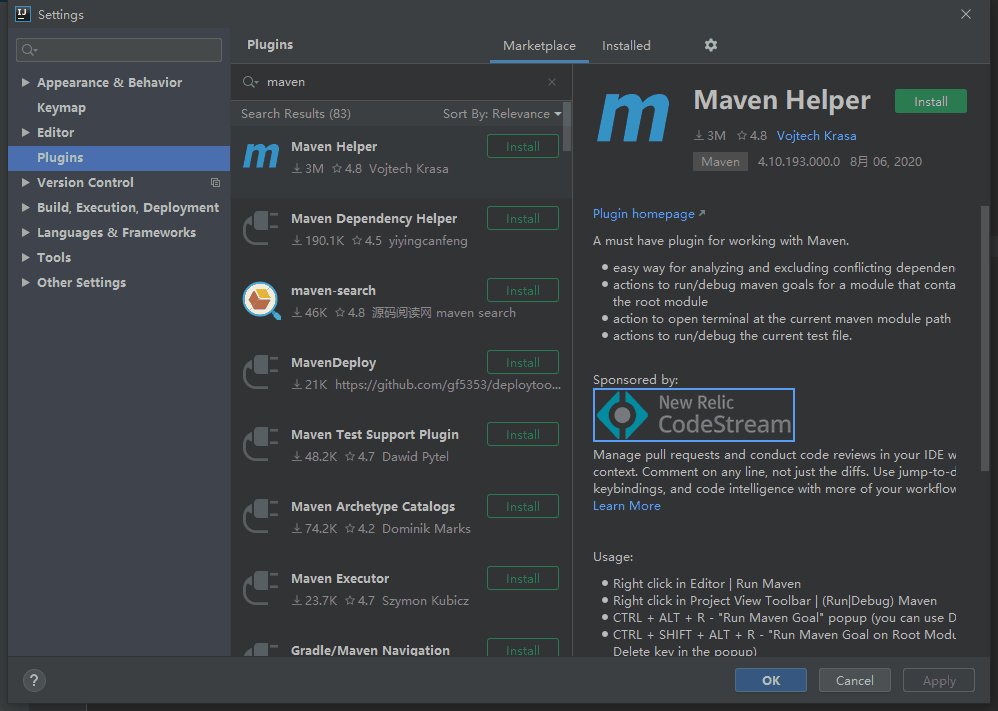The width and height of the screenshot is (998, 711).
Task: Install the MavenDeploy plugin
Action: pos(523,362)
